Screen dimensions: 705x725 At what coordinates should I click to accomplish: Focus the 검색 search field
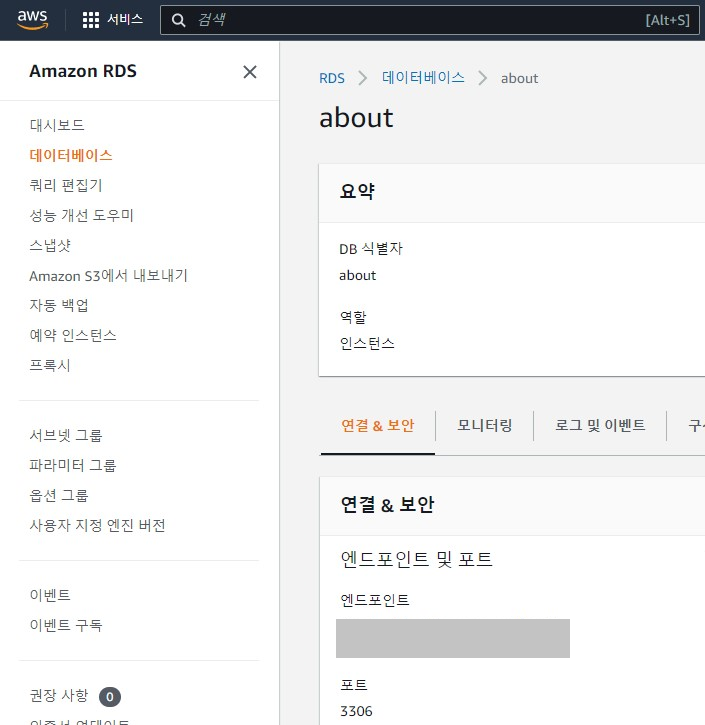click(430, 20)
